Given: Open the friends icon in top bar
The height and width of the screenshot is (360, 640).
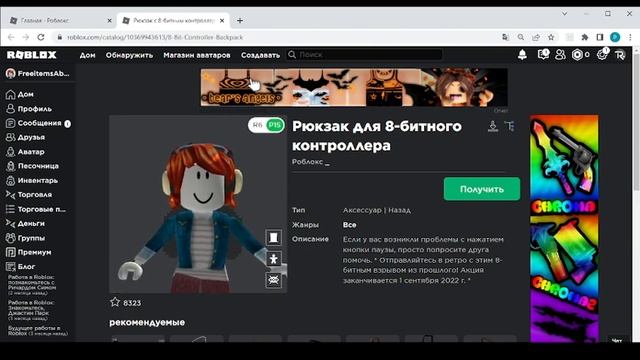Looking at the screenshot, I should coord(560,55).
